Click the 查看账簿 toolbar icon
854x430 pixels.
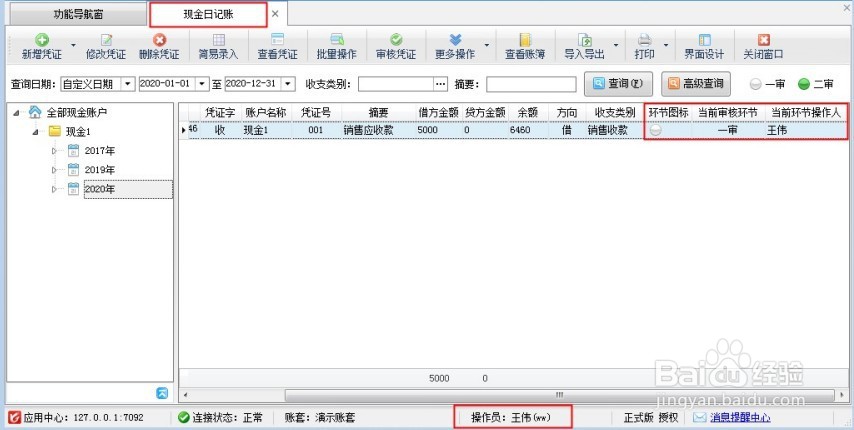click(525, 40)
